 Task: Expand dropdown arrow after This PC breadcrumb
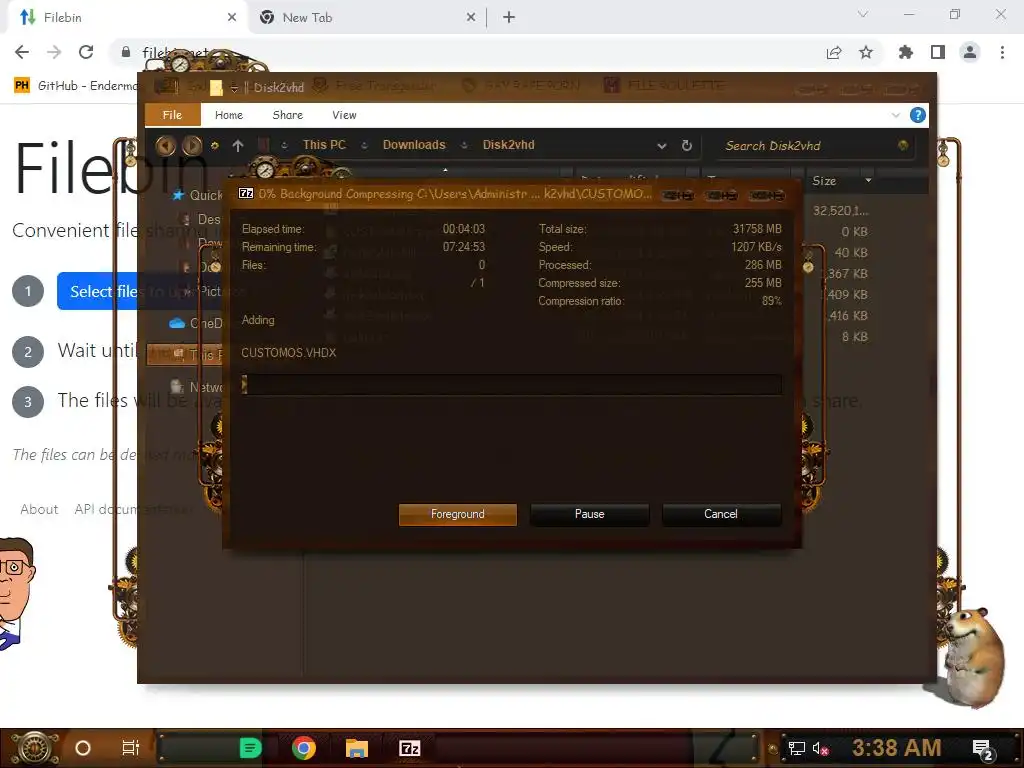[364, 146]
